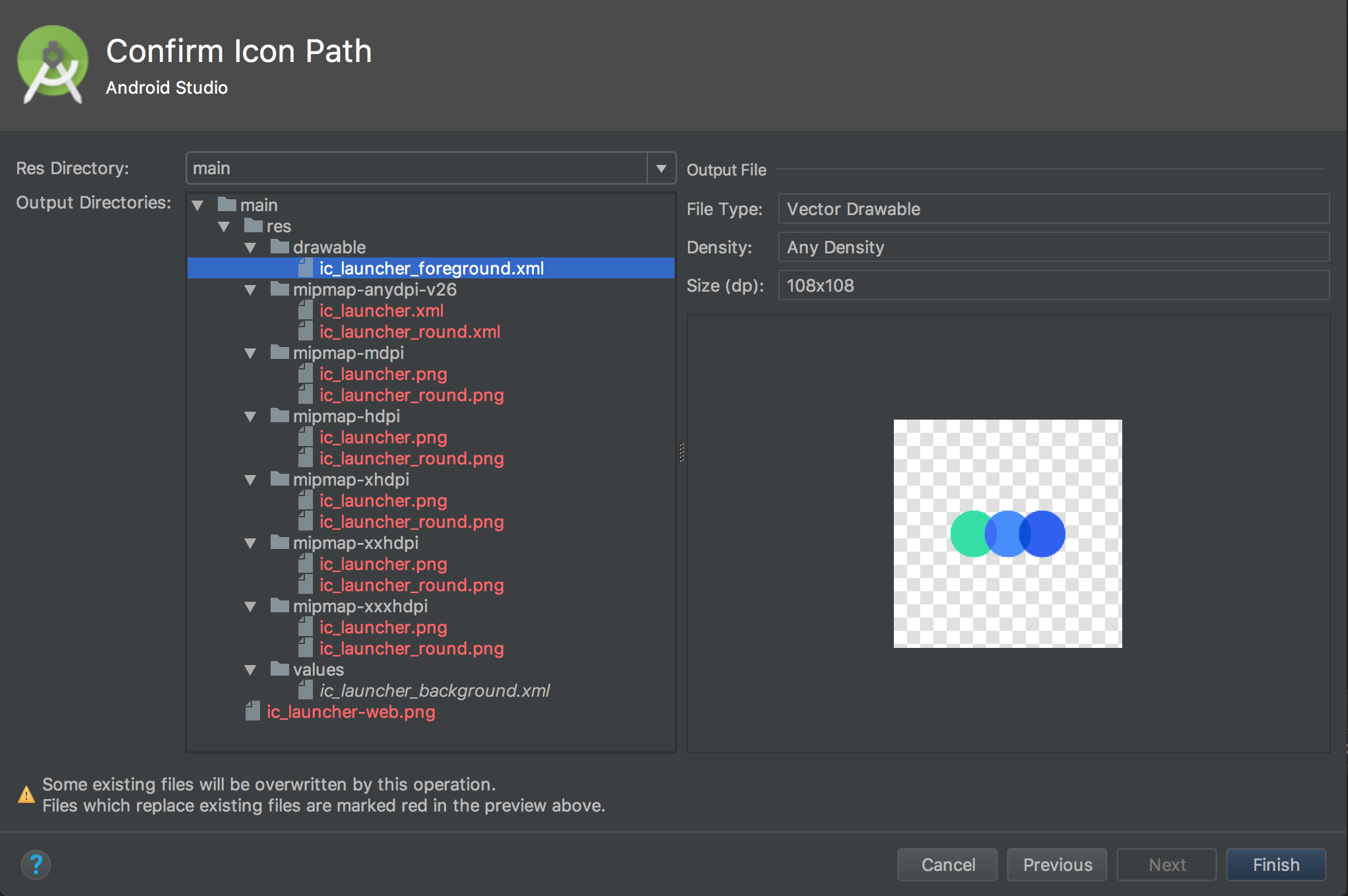Select ic_launcher_round.png under mipmap-hdpi
Screen dimensions: 1348x896
click(x=411, y=458)
